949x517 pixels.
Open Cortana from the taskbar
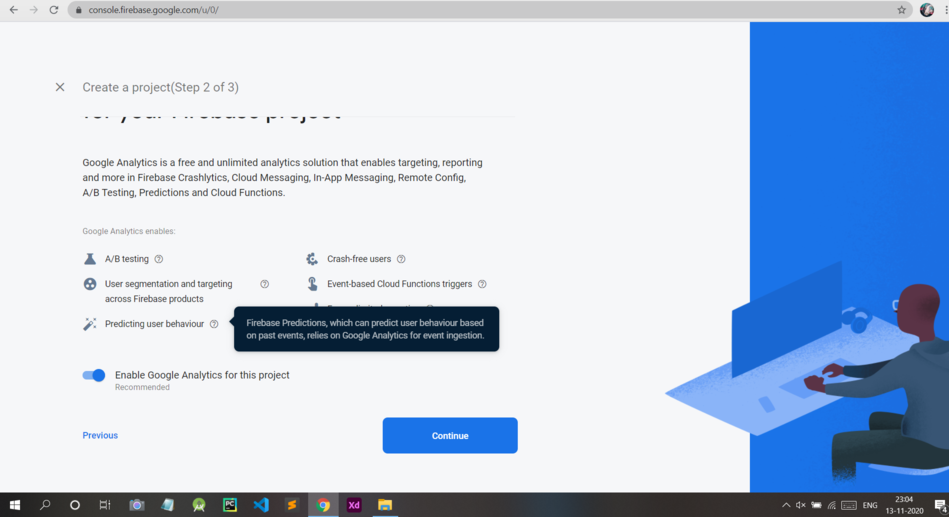[x=74, y=505]
